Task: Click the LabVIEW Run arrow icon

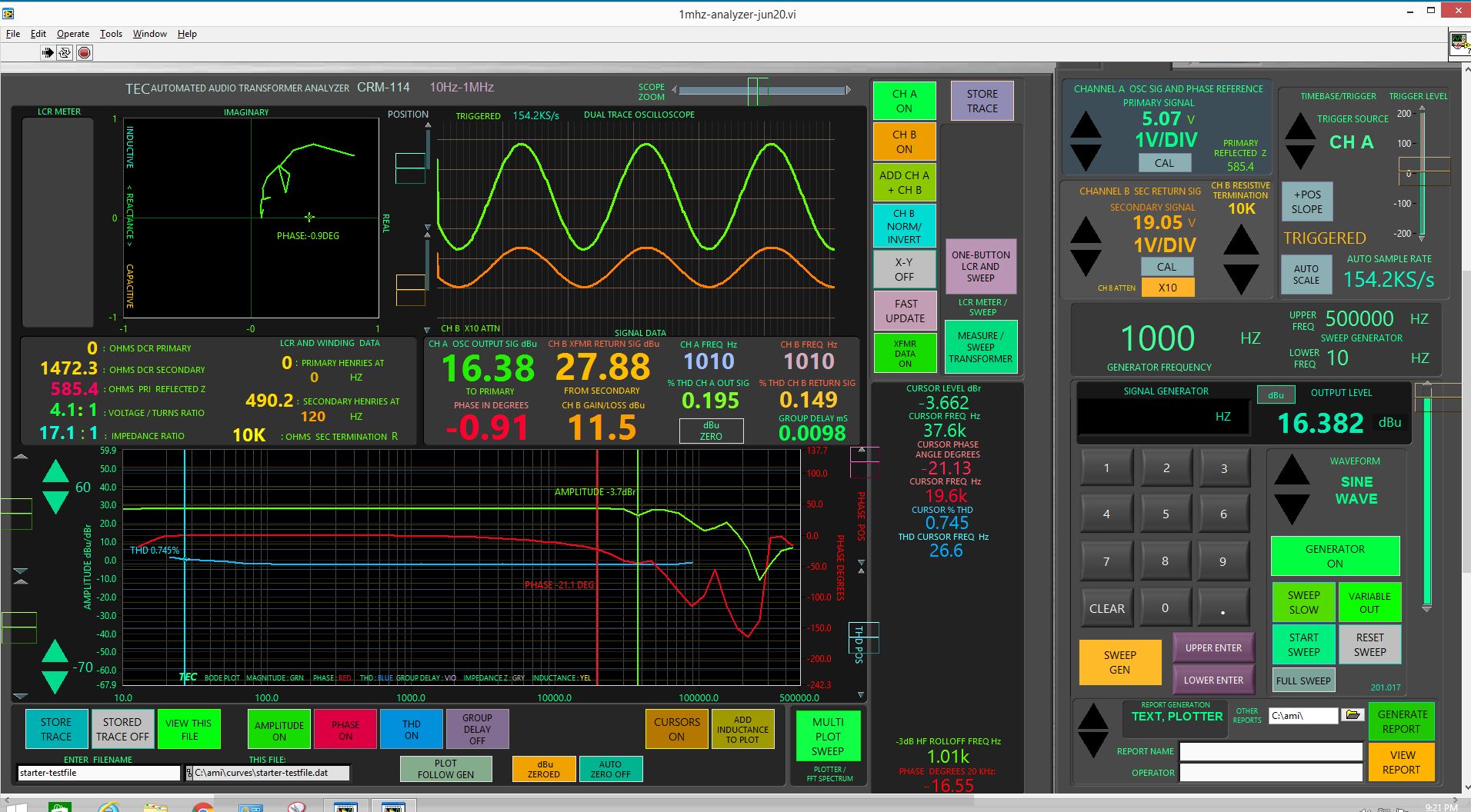Action: pyautogui.click(x=47, y=52)
